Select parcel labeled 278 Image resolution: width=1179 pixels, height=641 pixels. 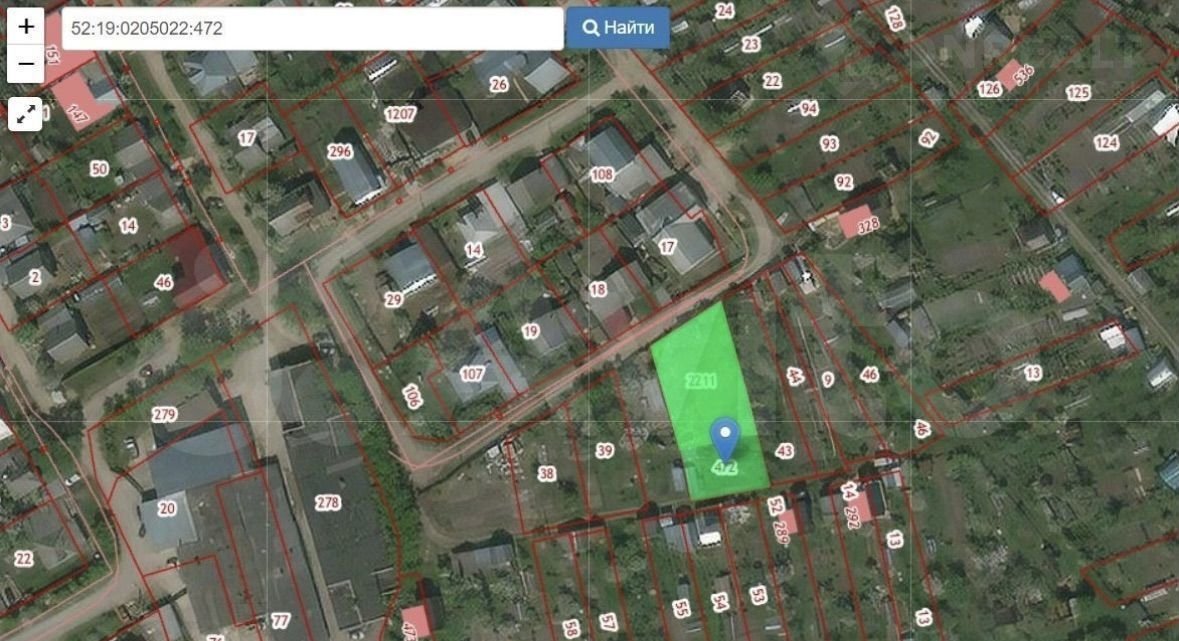click(x=327, y=502)
